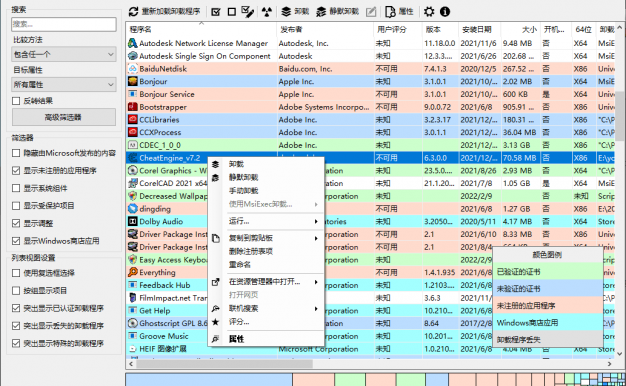The width and height of the screenshot is (626, 386).
Task: Click the deselect-all empty square toolbar icon
Action: tap(232, 12)
